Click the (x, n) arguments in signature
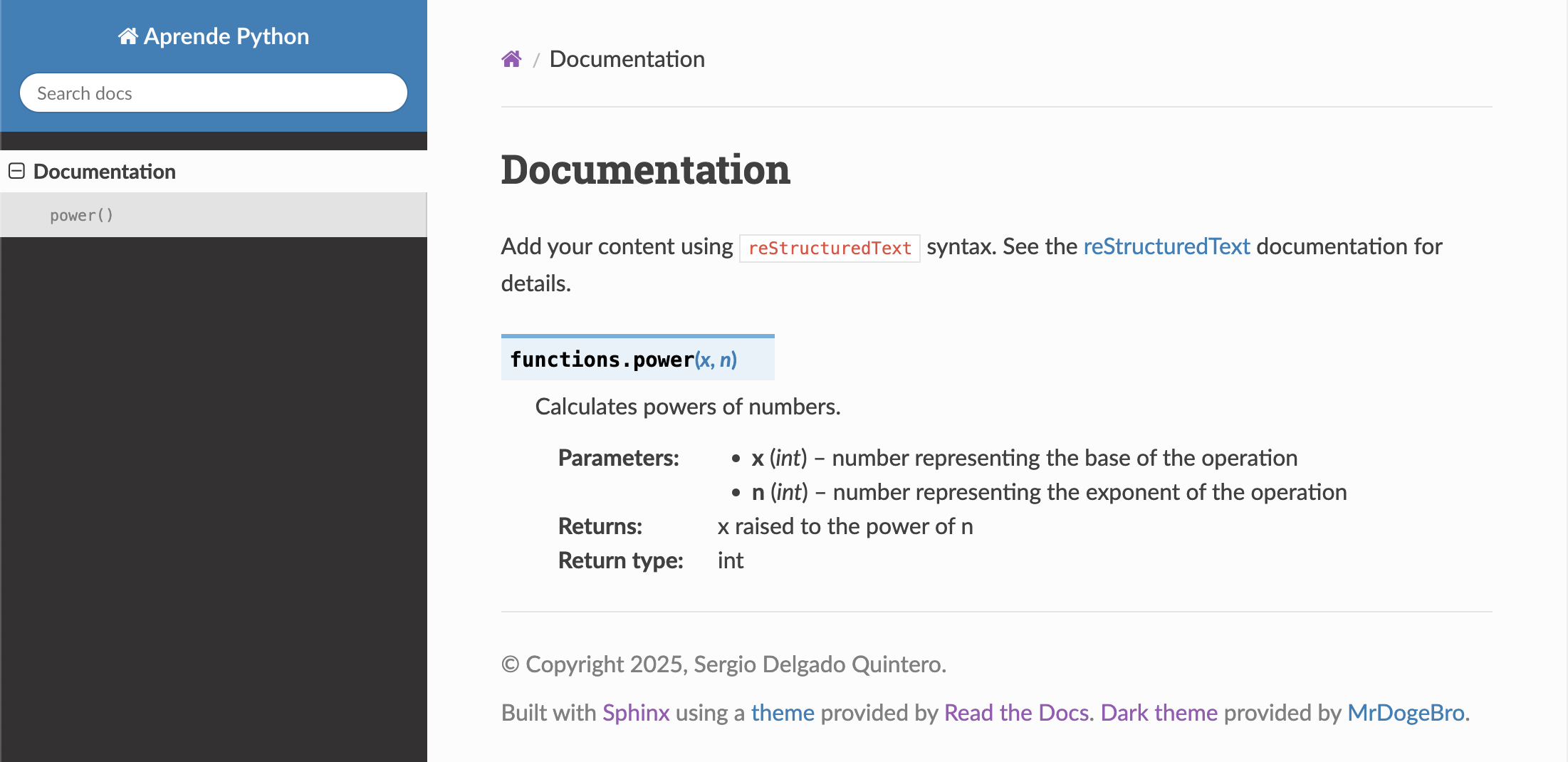Screen dimensions: 1568x762 click(x=716, y=360)
